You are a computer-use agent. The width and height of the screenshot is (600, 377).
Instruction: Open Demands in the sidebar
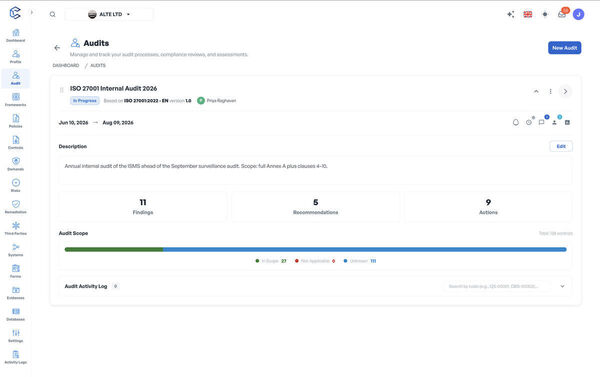click(x=16, y=164)
